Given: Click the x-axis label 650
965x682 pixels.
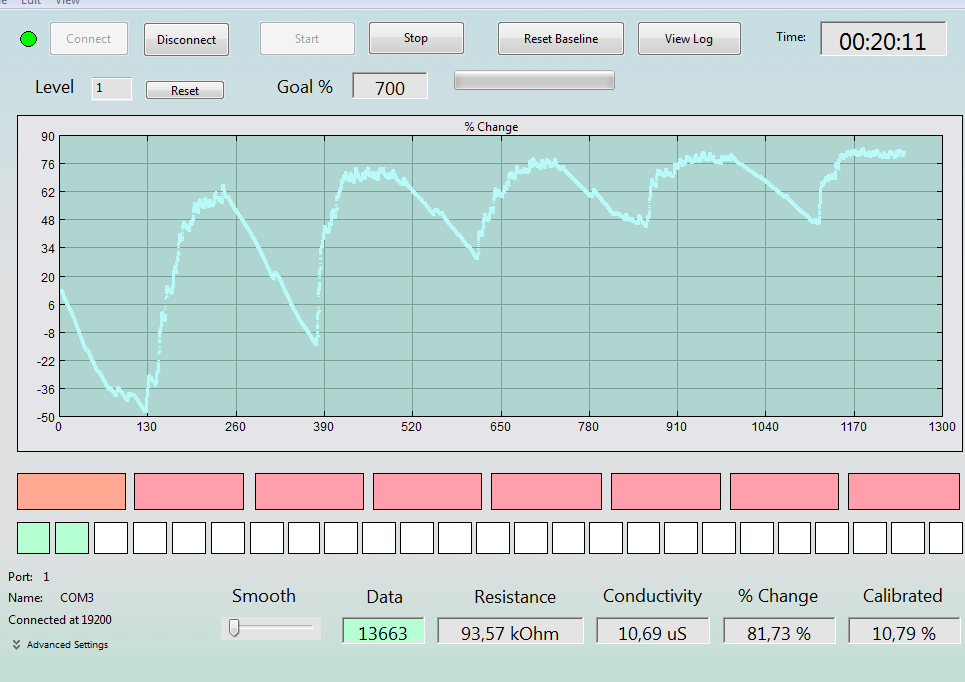Looking at the screenshot, I should click(x=500, y=427).
